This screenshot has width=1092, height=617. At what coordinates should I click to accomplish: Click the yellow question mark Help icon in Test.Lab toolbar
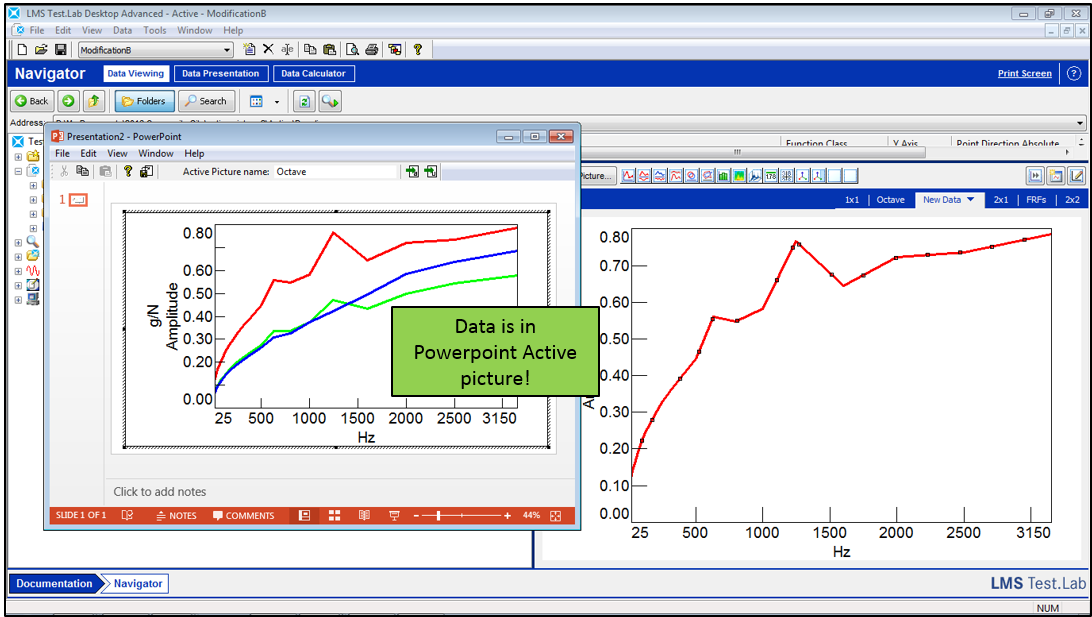tap(418, 49)
